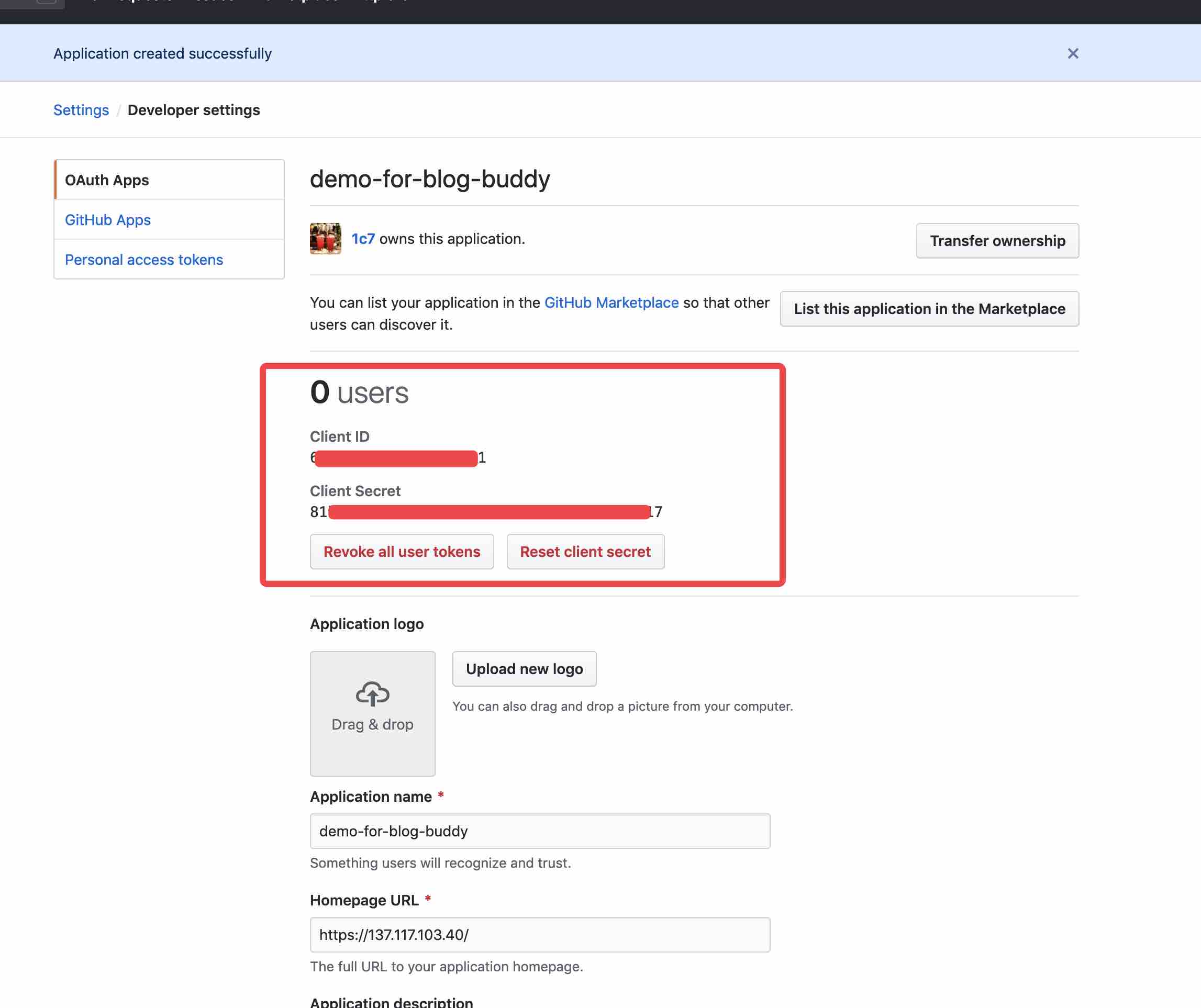1201x1008 pixels.
Task: Select OAuth Apps in sidebar
Action: (107, 180)
